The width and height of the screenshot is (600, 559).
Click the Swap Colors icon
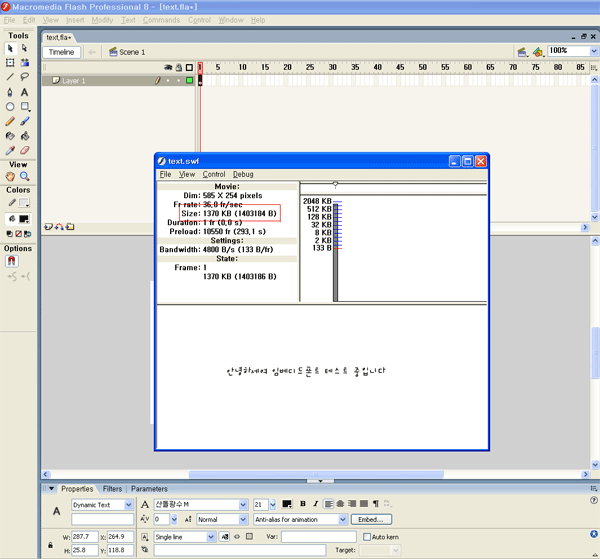pos(27,234)
